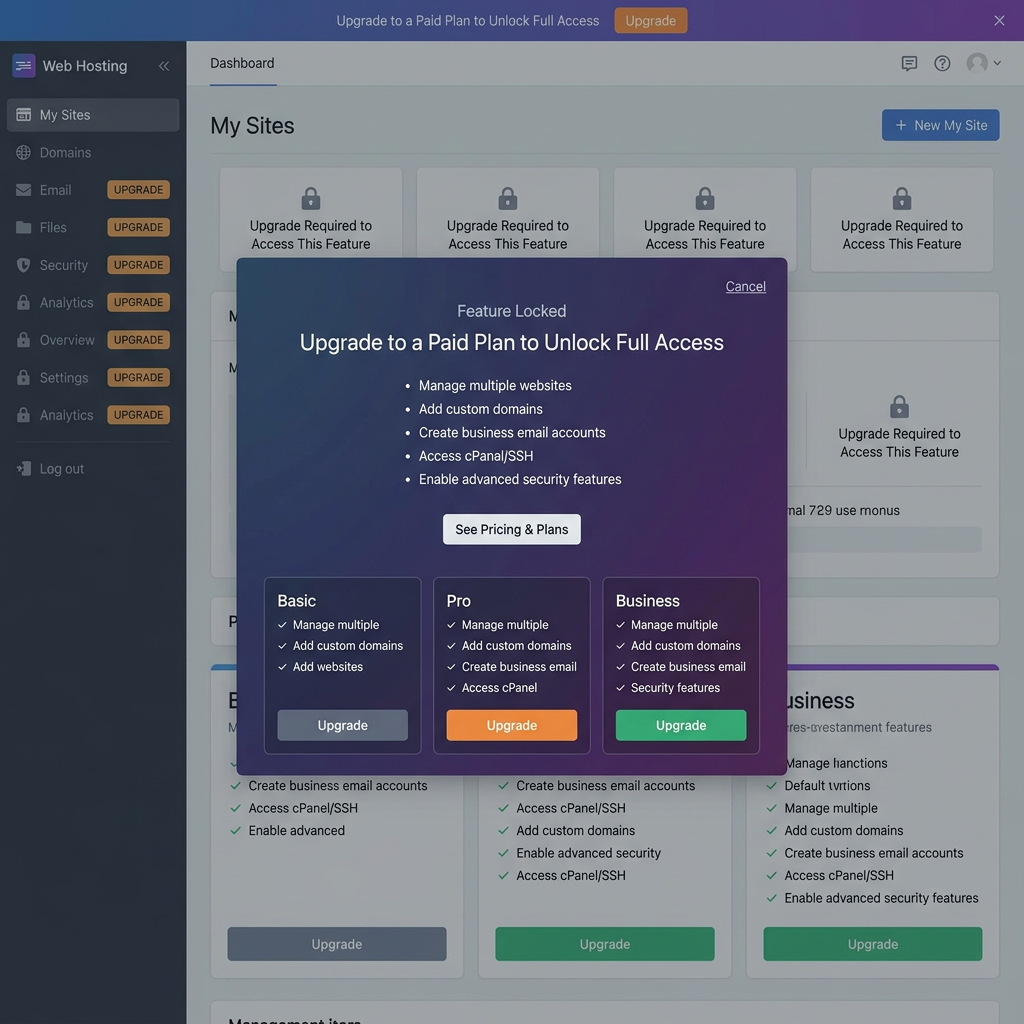Screen dimensions: 1024x1024
Task: Click the lock icon in the right side panel
Action: point(899,407)
